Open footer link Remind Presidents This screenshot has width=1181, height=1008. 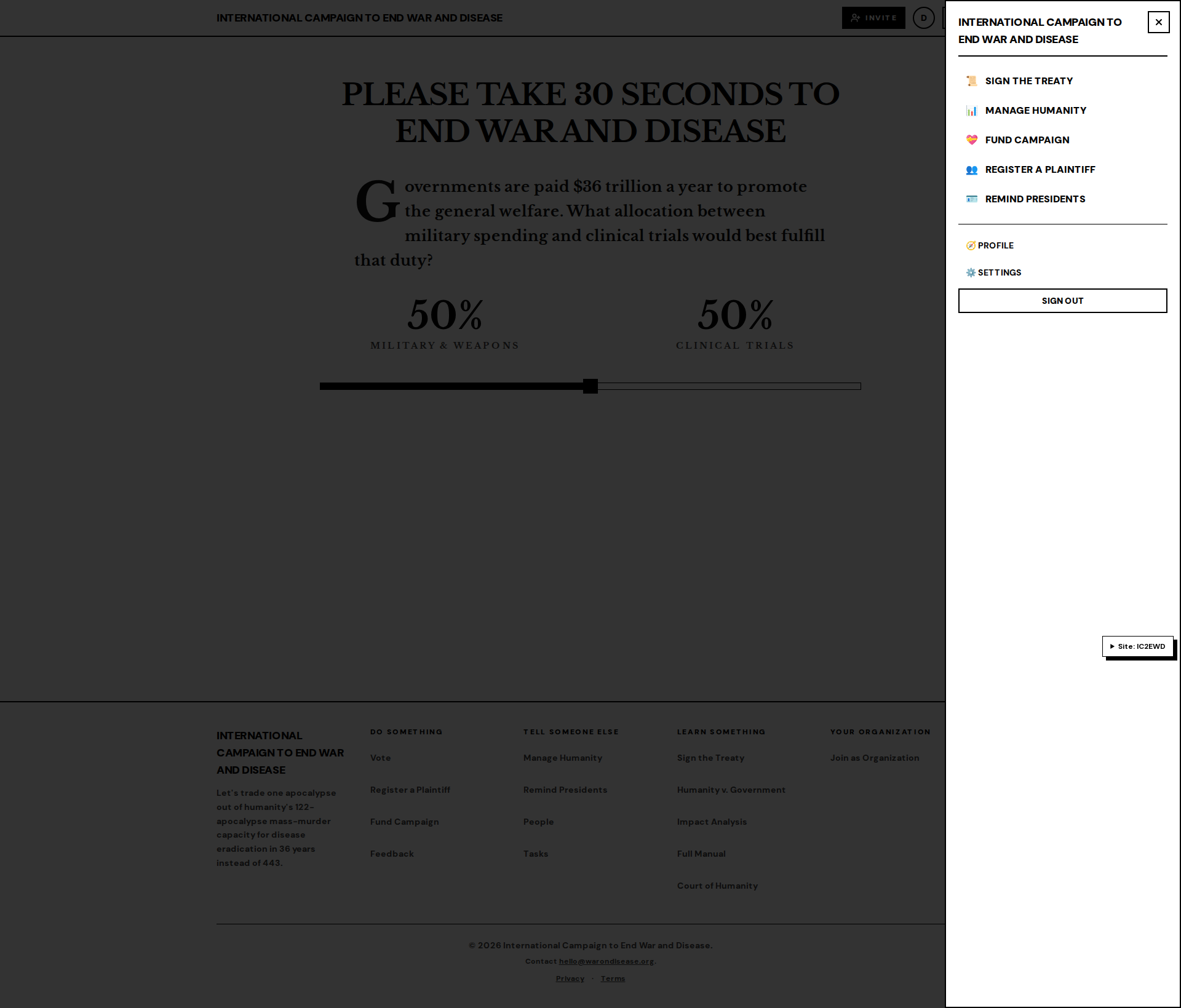tap(565, 790)
